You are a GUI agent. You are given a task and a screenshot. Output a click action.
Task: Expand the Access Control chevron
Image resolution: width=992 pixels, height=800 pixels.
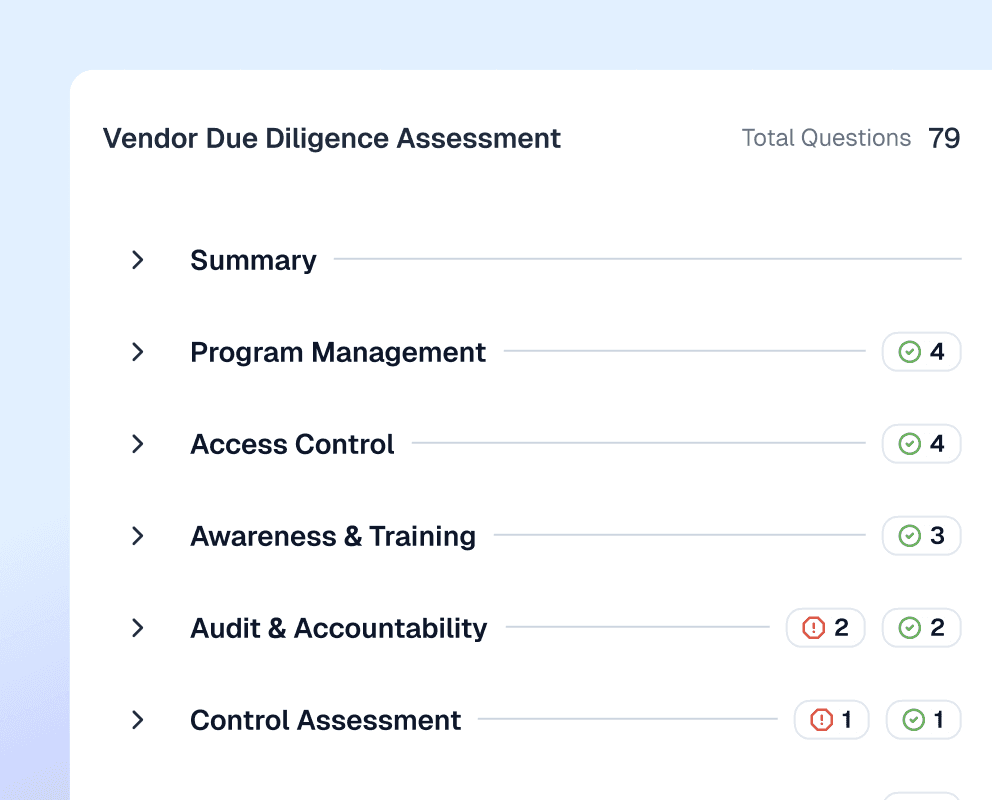coord(138,444)
